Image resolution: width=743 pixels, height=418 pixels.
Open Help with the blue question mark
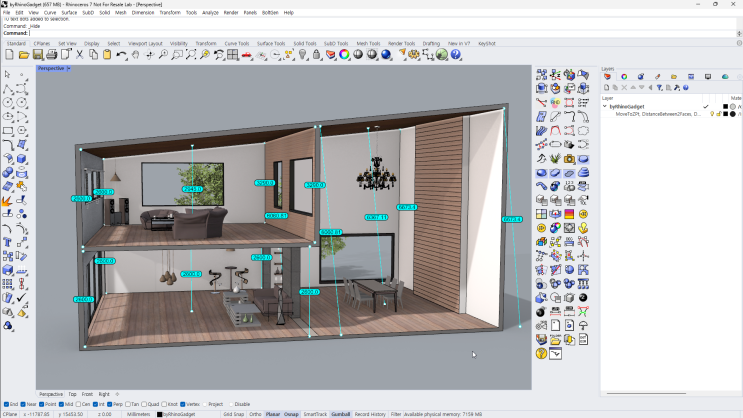pyautogui.click(x=456, y=55)
